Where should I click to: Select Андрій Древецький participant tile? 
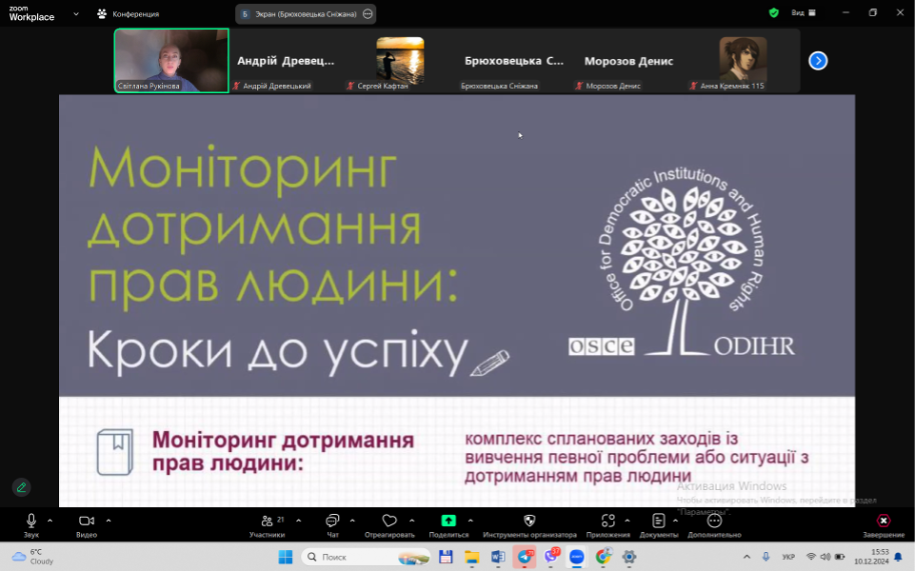pos(286,61)
